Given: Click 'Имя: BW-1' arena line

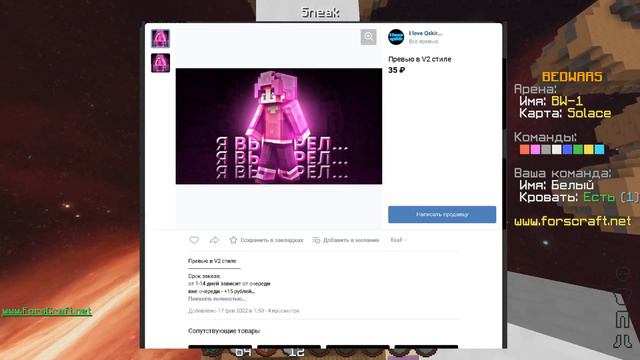Looking at the screenshot, I should [x=551, y=101].
